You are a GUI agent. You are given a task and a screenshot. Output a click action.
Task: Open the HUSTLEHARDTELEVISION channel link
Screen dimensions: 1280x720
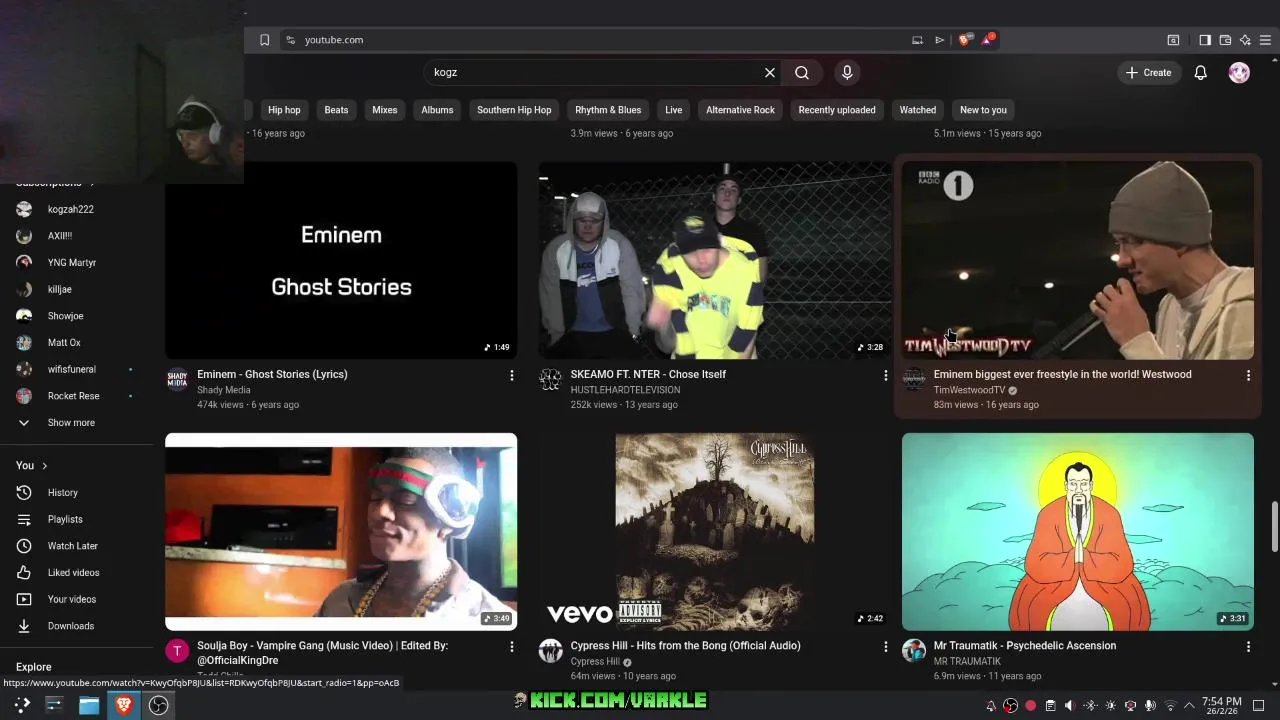pos(625,390)
